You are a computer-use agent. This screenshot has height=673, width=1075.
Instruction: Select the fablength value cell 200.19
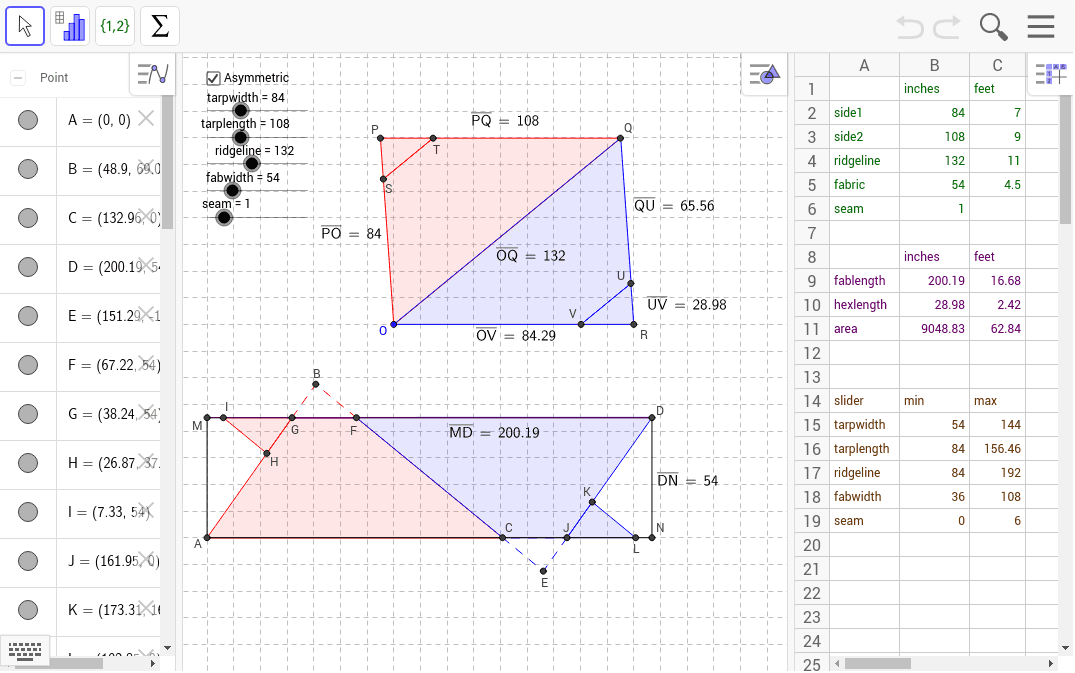click(934, 281)
